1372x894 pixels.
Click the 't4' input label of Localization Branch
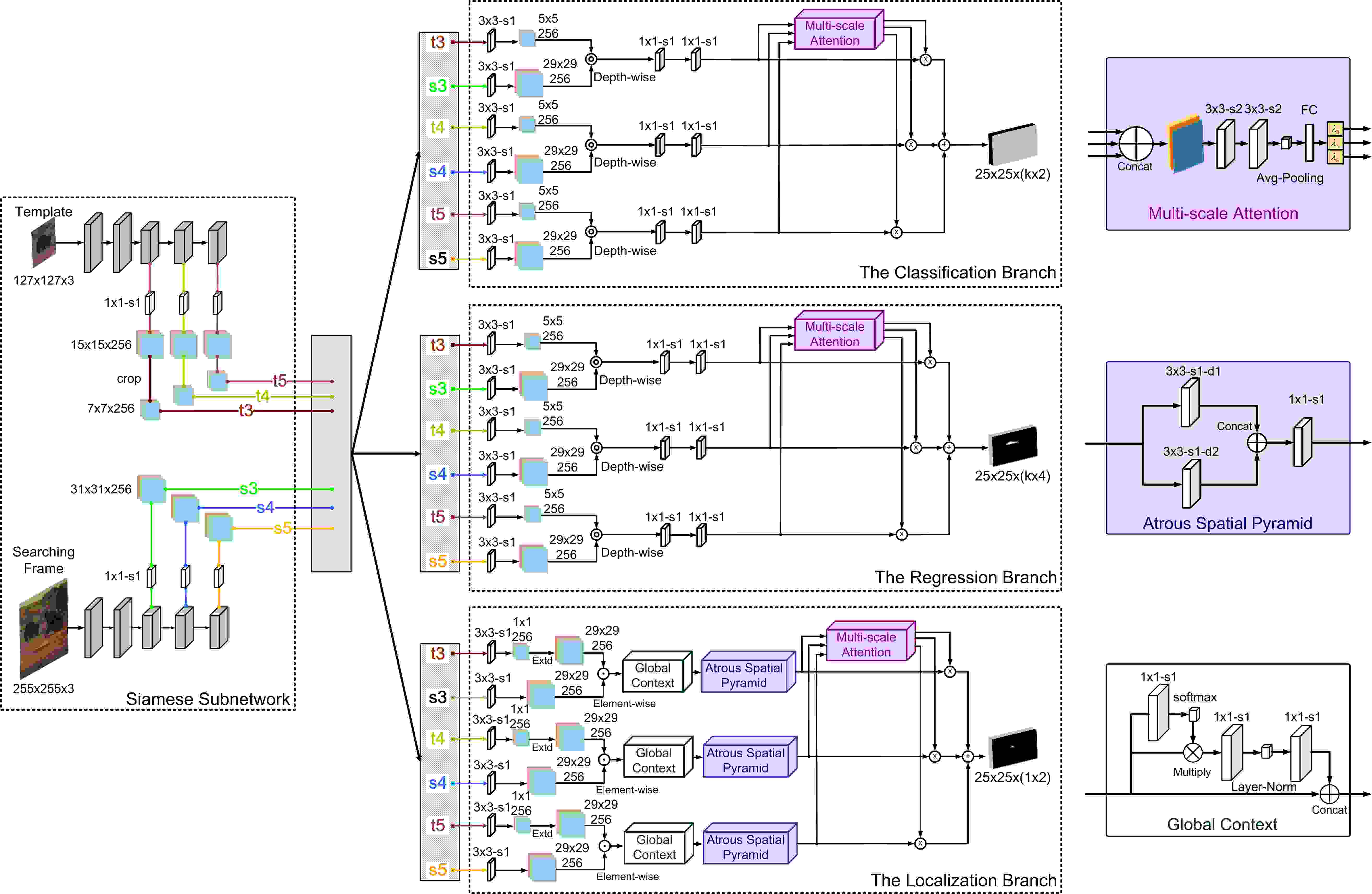[438, 739]
